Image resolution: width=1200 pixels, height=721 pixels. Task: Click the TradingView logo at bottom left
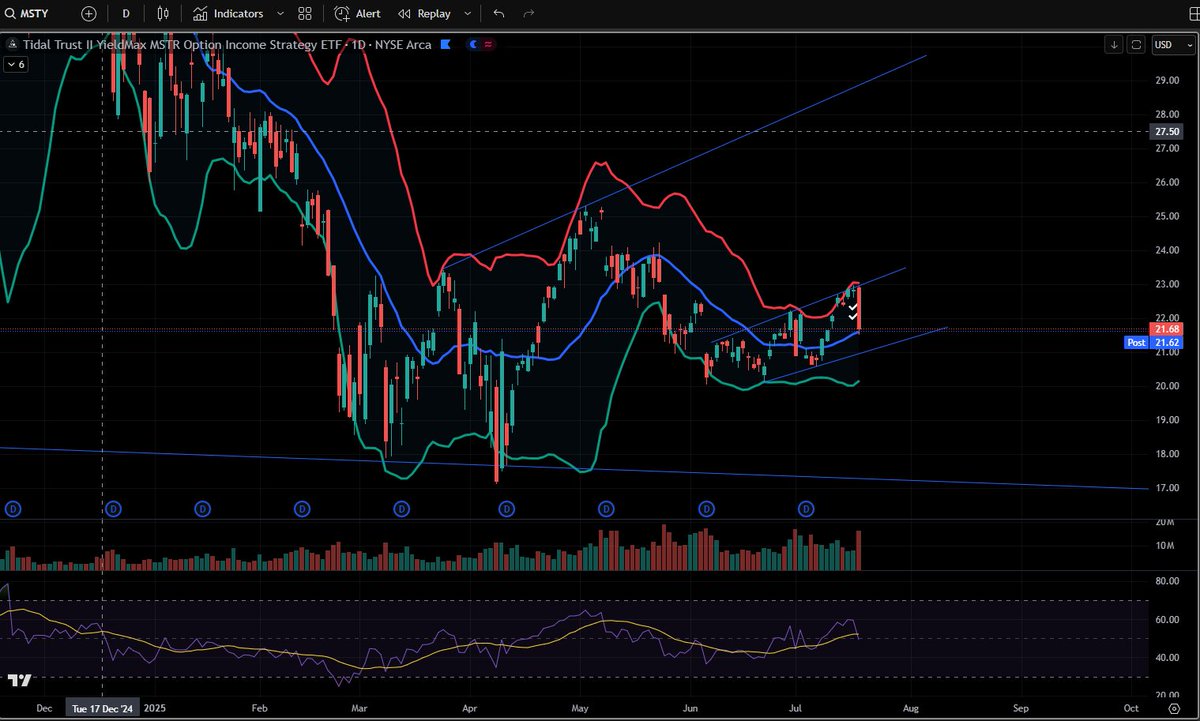[18, 680]
